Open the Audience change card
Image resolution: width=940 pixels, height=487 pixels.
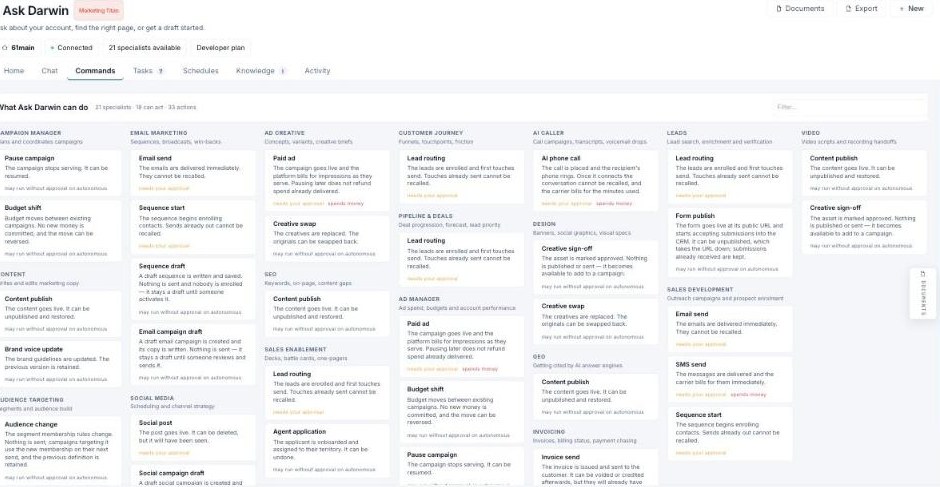click(x=59, y=451)
